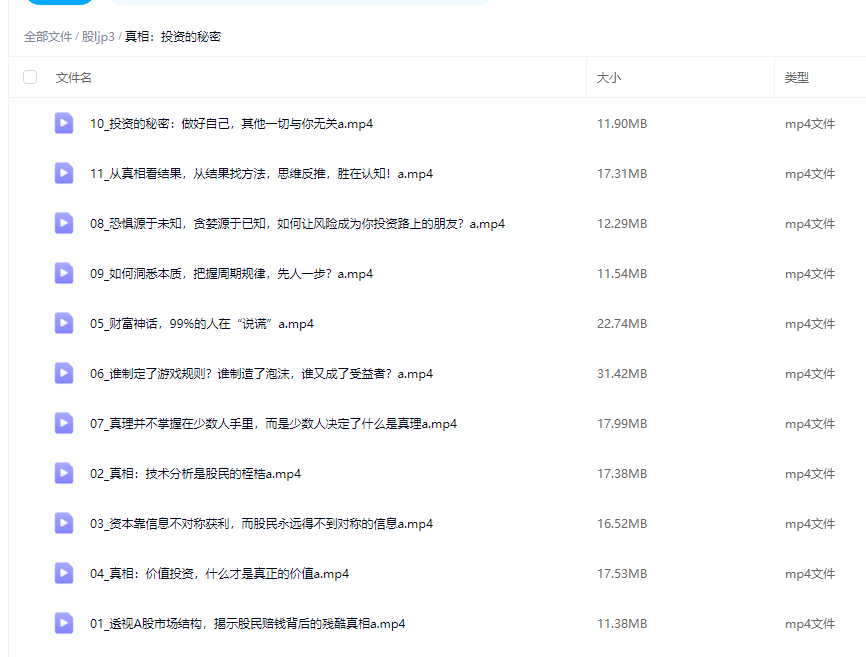Navigate to the 股ljp3 folder via breadcrumb
Screen dimensions: 866x657
pos(96,36)
